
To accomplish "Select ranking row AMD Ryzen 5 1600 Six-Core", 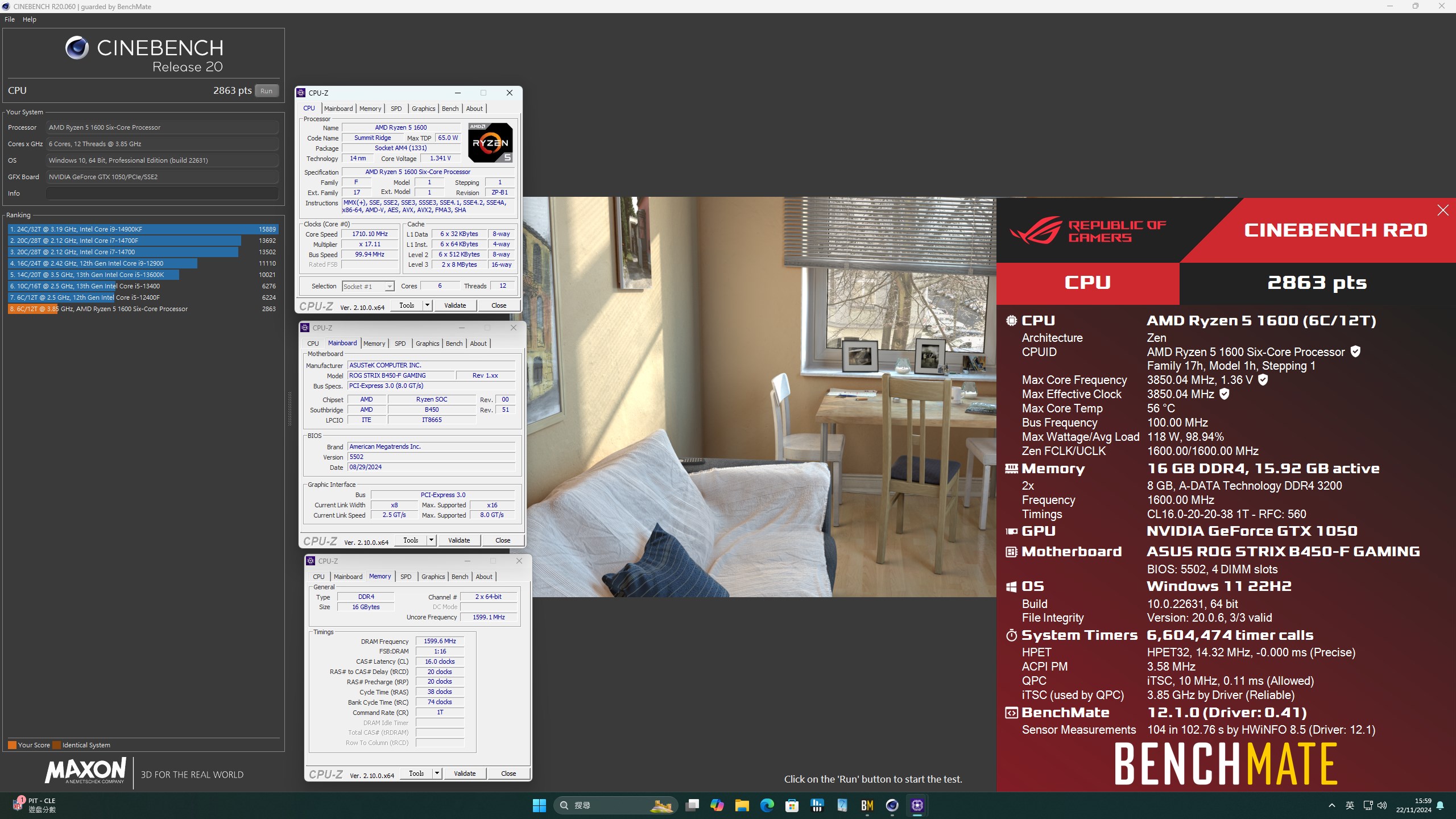I will (x=143, y=309).
